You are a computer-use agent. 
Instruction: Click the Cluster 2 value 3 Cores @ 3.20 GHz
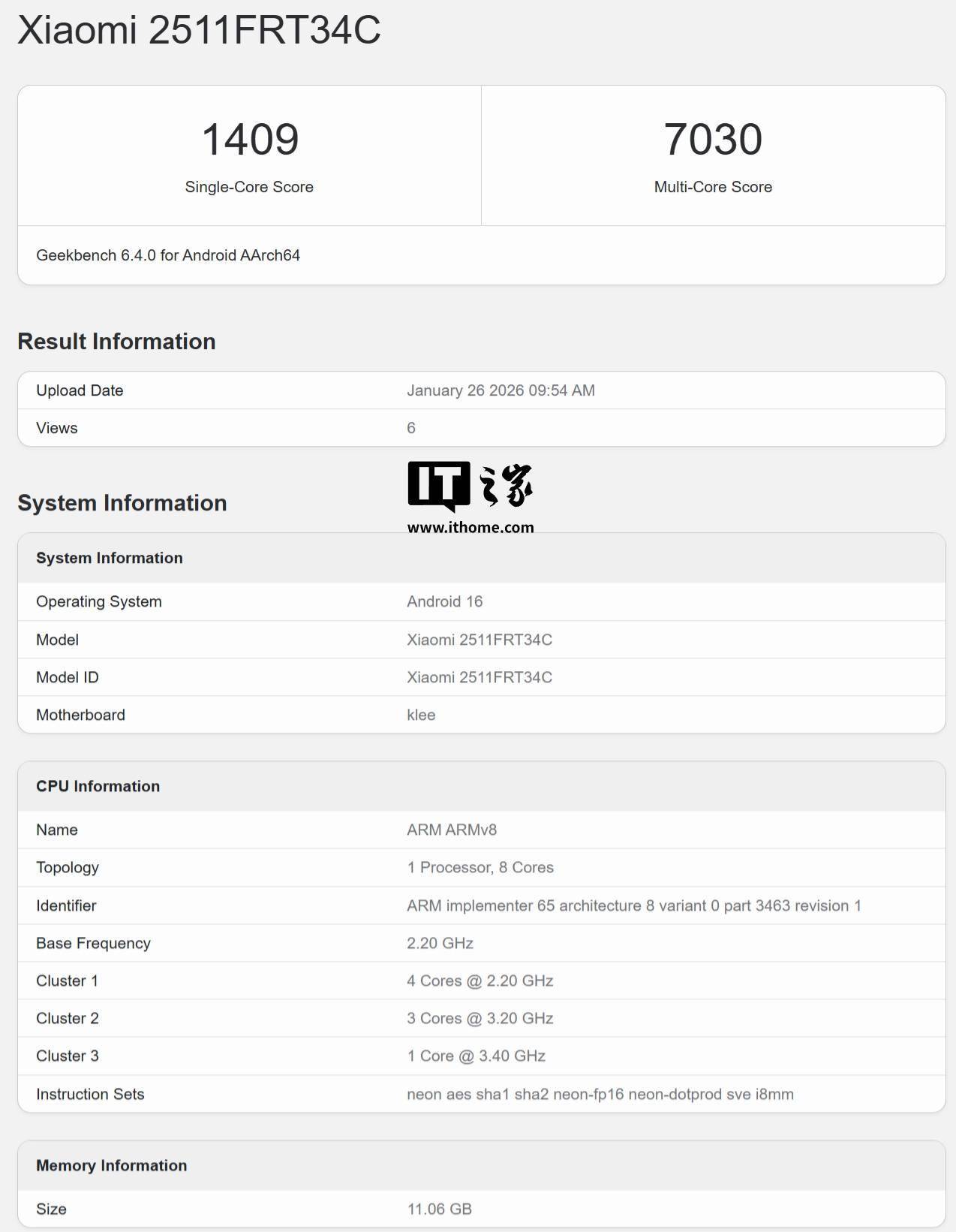point(480,1018)
